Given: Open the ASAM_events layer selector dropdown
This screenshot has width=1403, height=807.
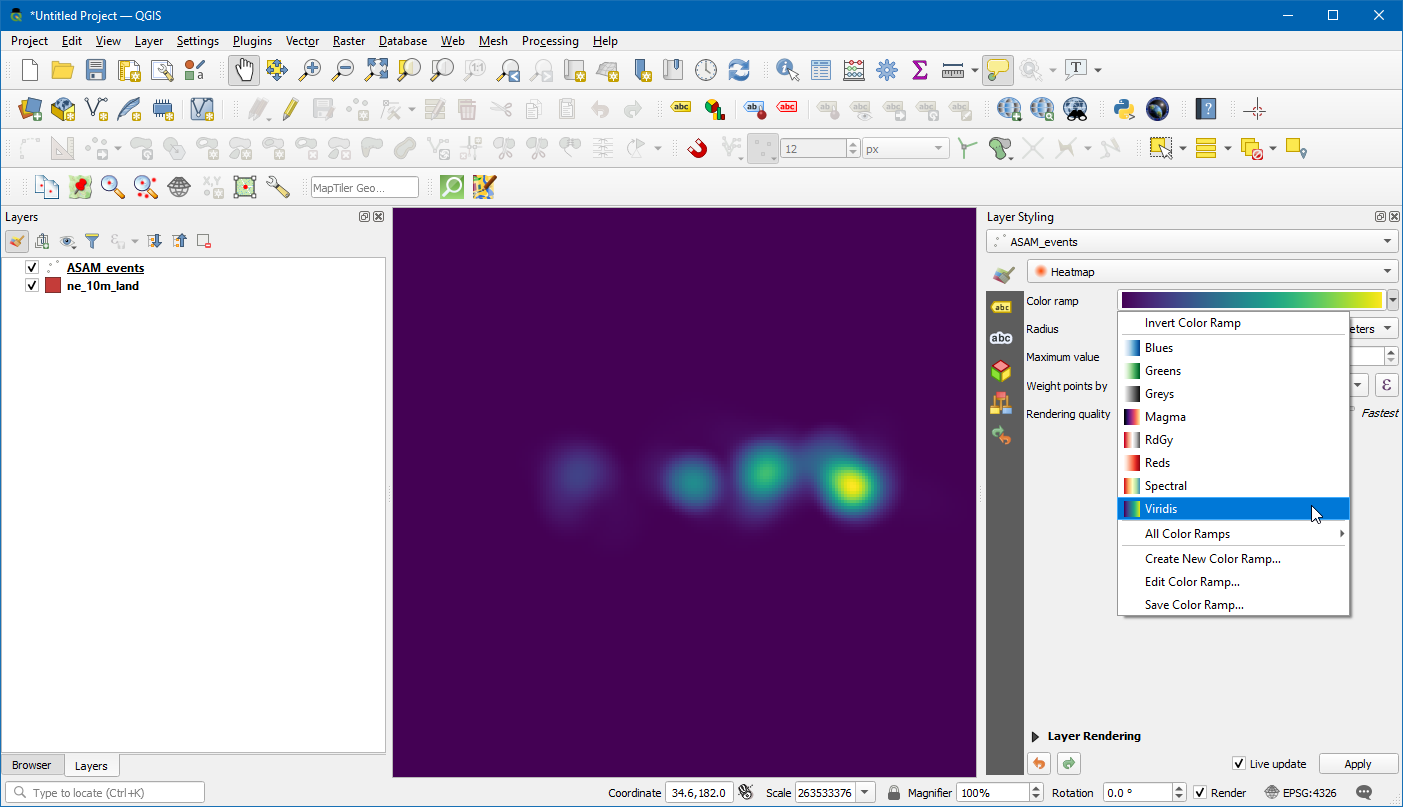Looking at the screenshot, I should click(x=1191, y=242).
